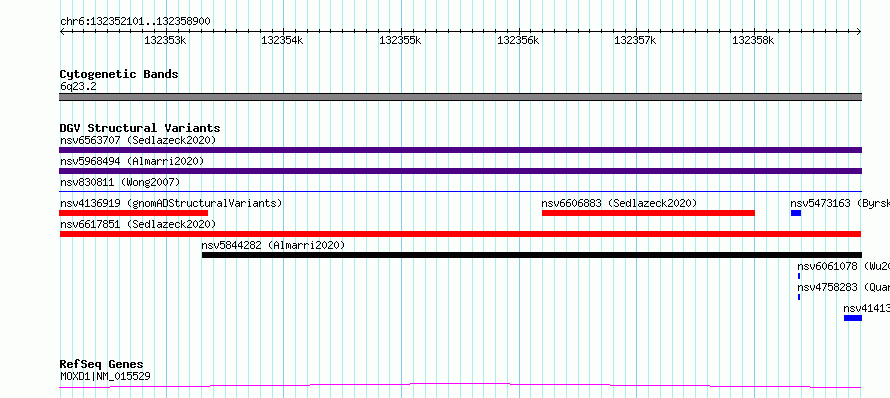The width and height of the screenshot is (890, 398).
Task: Click the 132356k ruler tick label
Action: pos(518,40)
